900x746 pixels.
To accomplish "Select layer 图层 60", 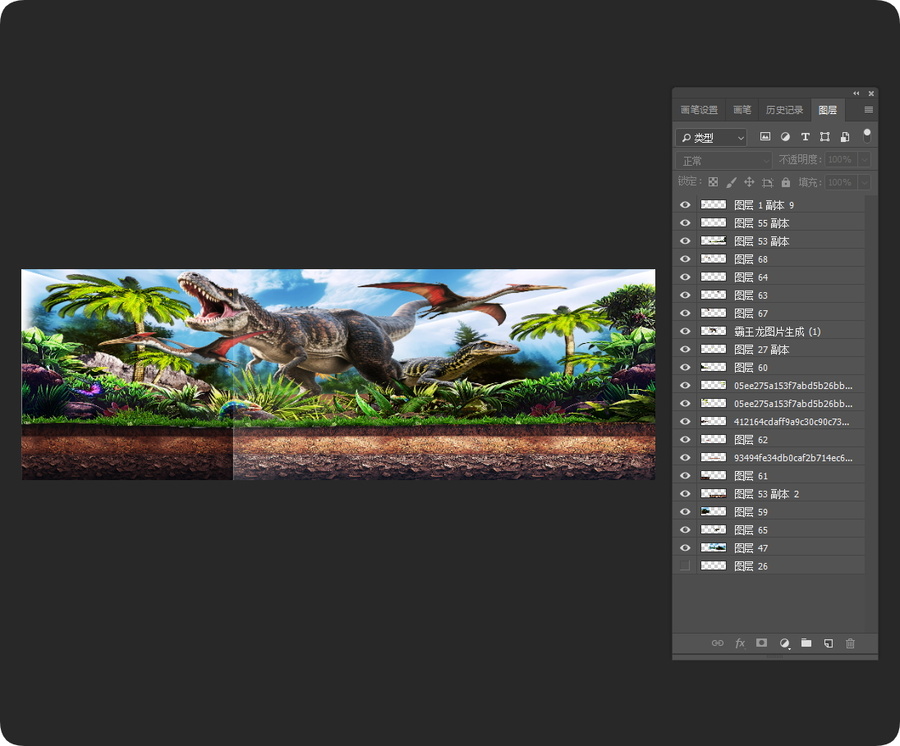I will tap(769, 367).
